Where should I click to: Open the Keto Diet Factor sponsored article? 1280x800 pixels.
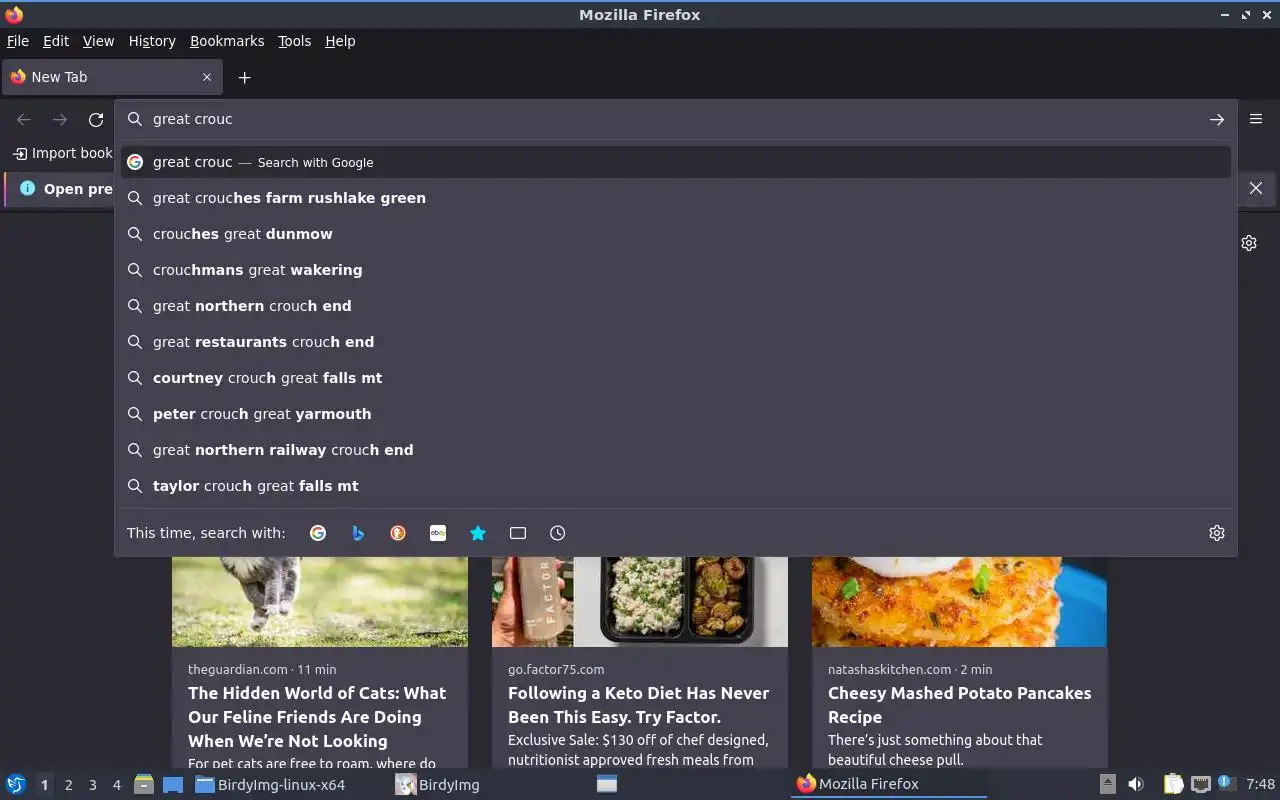point(638,705)
